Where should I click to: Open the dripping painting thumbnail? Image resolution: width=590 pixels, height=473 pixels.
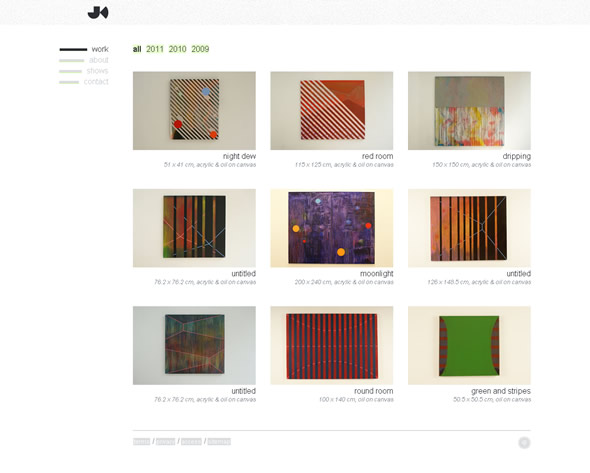tap(469, 111)
